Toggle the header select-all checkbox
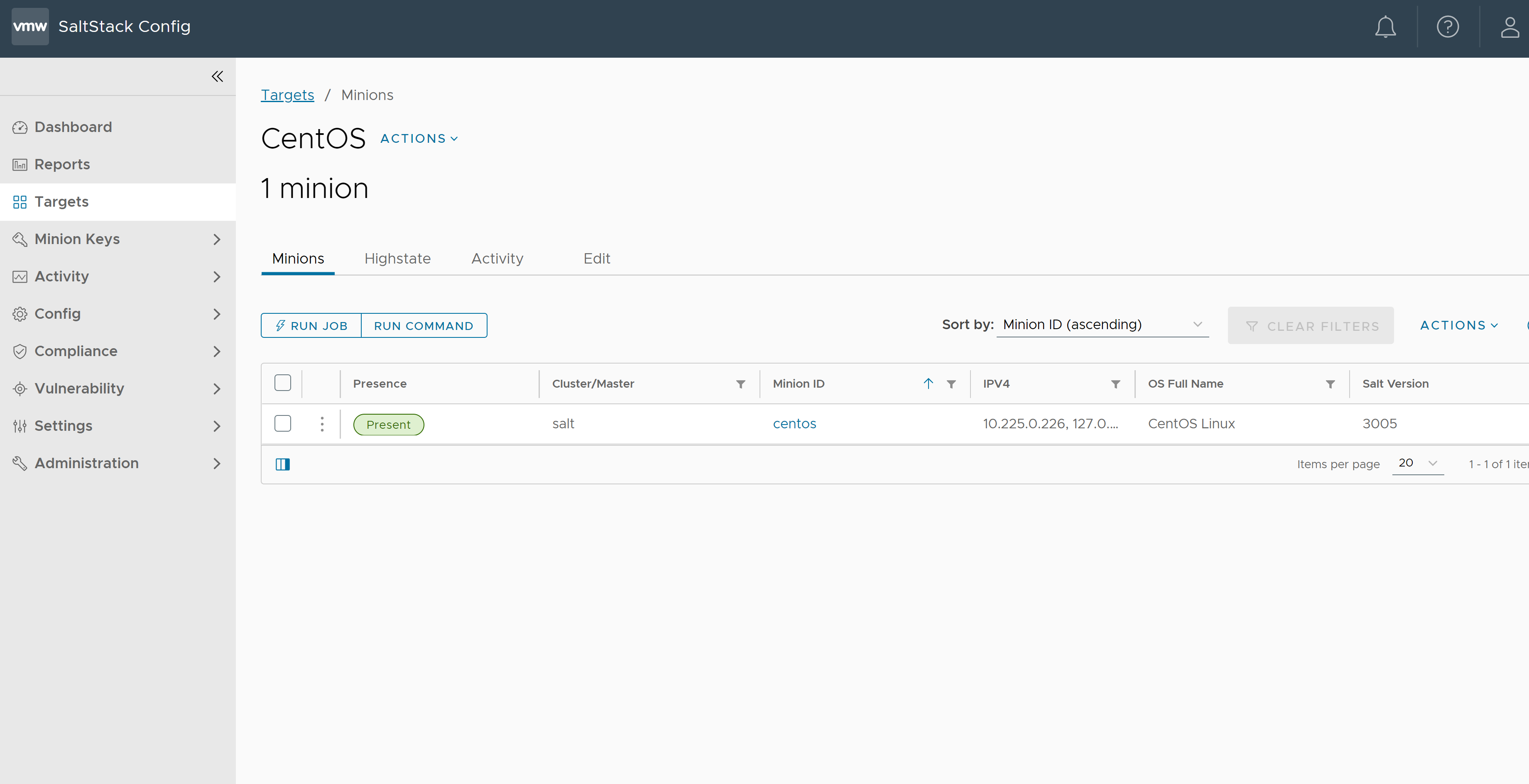 coord(283,383)
